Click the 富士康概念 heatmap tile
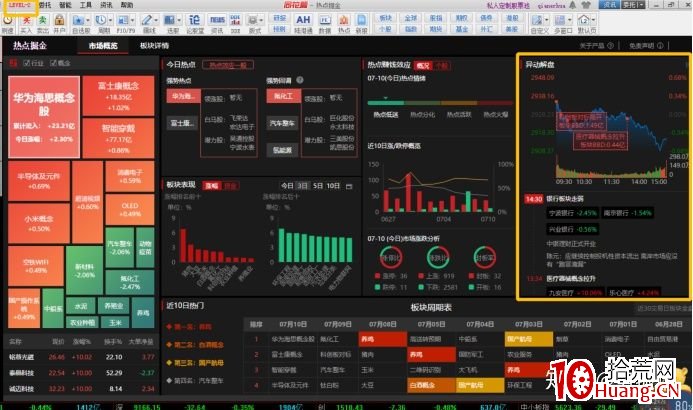The height and width of the screenshot is (410, 693). pos(118,96)
